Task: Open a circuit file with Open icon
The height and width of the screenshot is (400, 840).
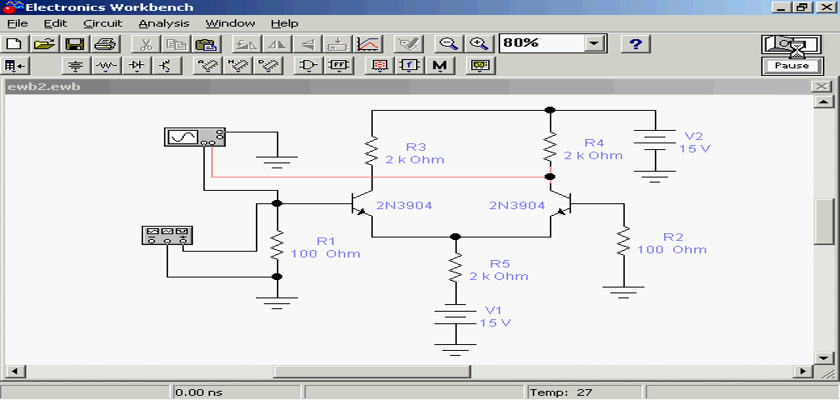Action: click(x=46, y=43)
